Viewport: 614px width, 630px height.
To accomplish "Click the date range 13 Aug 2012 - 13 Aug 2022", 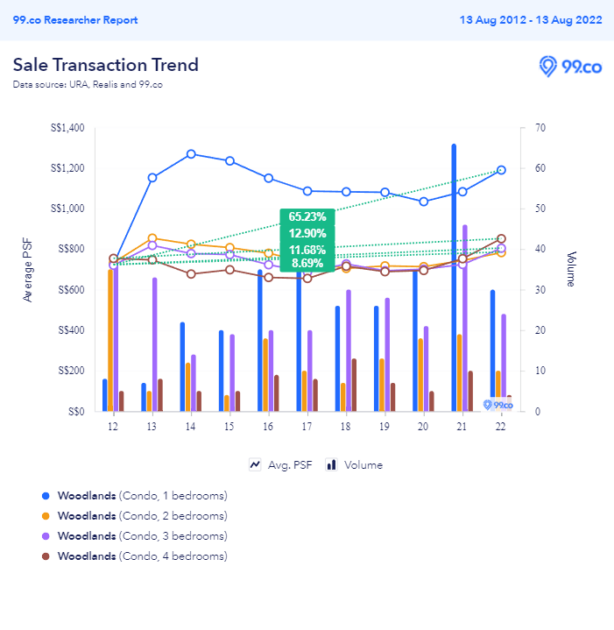I will click(531, 20).
